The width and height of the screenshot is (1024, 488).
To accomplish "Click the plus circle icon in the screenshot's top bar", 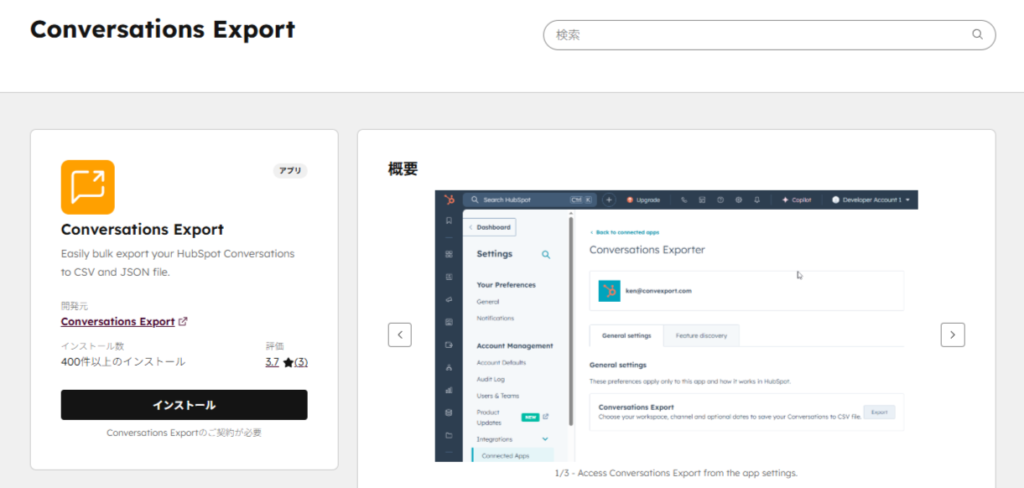I will pyautogui.click(x=609, y=200).
